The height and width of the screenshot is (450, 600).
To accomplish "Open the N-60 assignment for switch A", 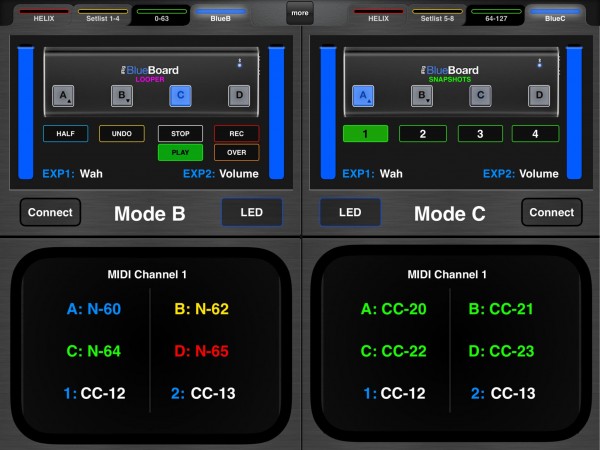I will tap(94, 309).
